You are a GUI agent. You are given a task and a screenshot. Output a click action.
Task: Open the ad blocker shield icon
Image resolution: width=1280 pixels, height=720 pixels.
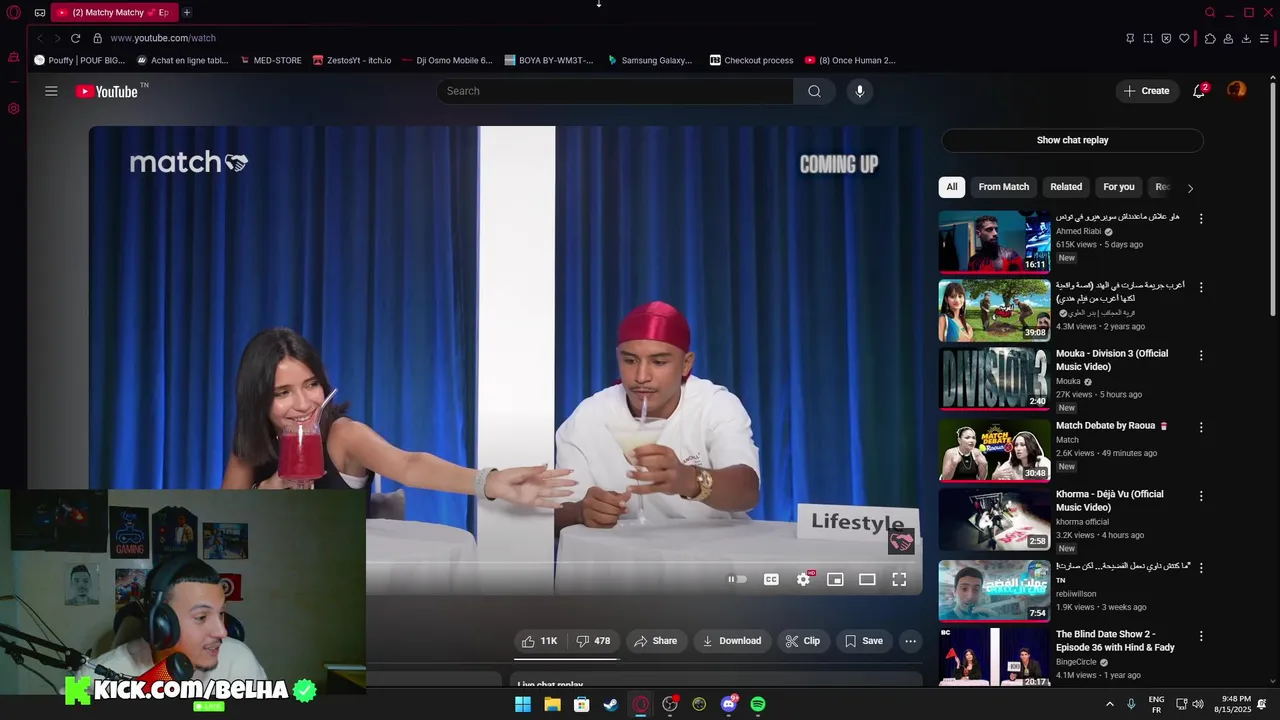coord(1166,38)
